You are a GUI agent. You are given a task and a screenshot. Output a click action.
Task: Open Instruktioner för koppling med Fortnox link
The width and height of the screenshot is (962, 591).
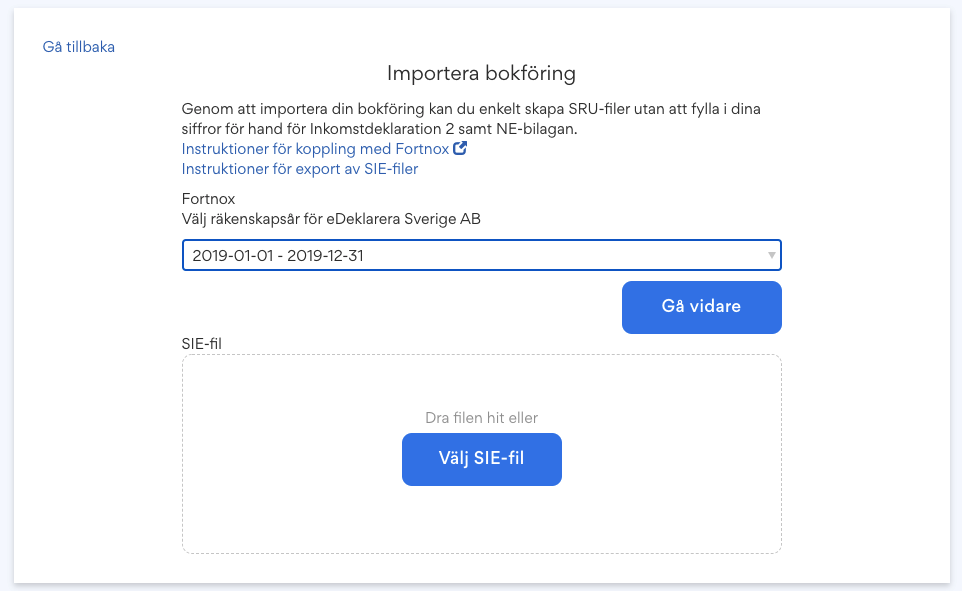pyautogui.click(x=315, y=149)
